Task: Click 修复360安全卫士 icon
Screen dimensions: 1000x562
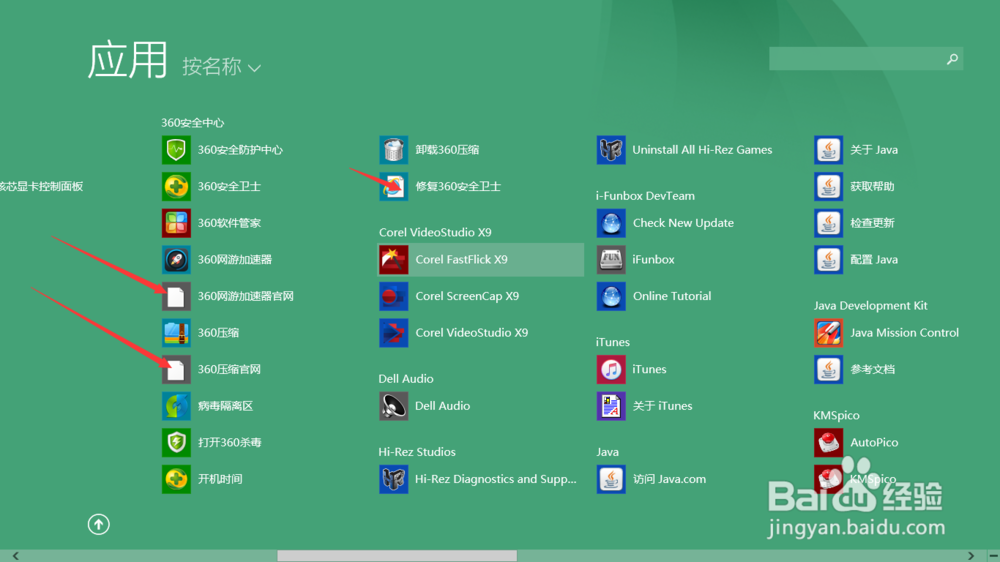Action: 393,186
